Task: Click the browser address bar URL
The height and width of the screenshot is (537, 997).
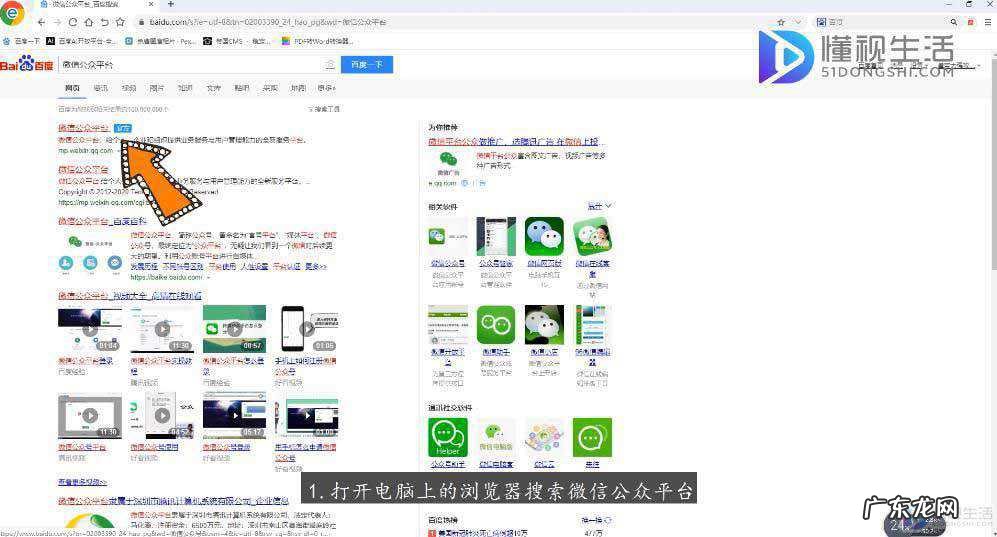Action: pyautogui.click(x=268, y=22)
